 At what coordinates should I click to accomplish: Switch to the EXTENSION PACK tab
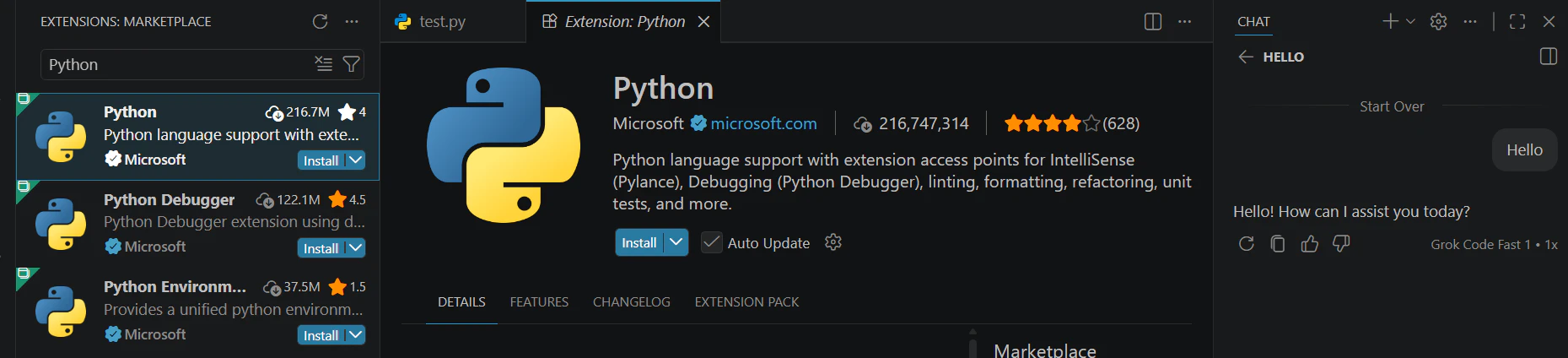tap(746, 301)
